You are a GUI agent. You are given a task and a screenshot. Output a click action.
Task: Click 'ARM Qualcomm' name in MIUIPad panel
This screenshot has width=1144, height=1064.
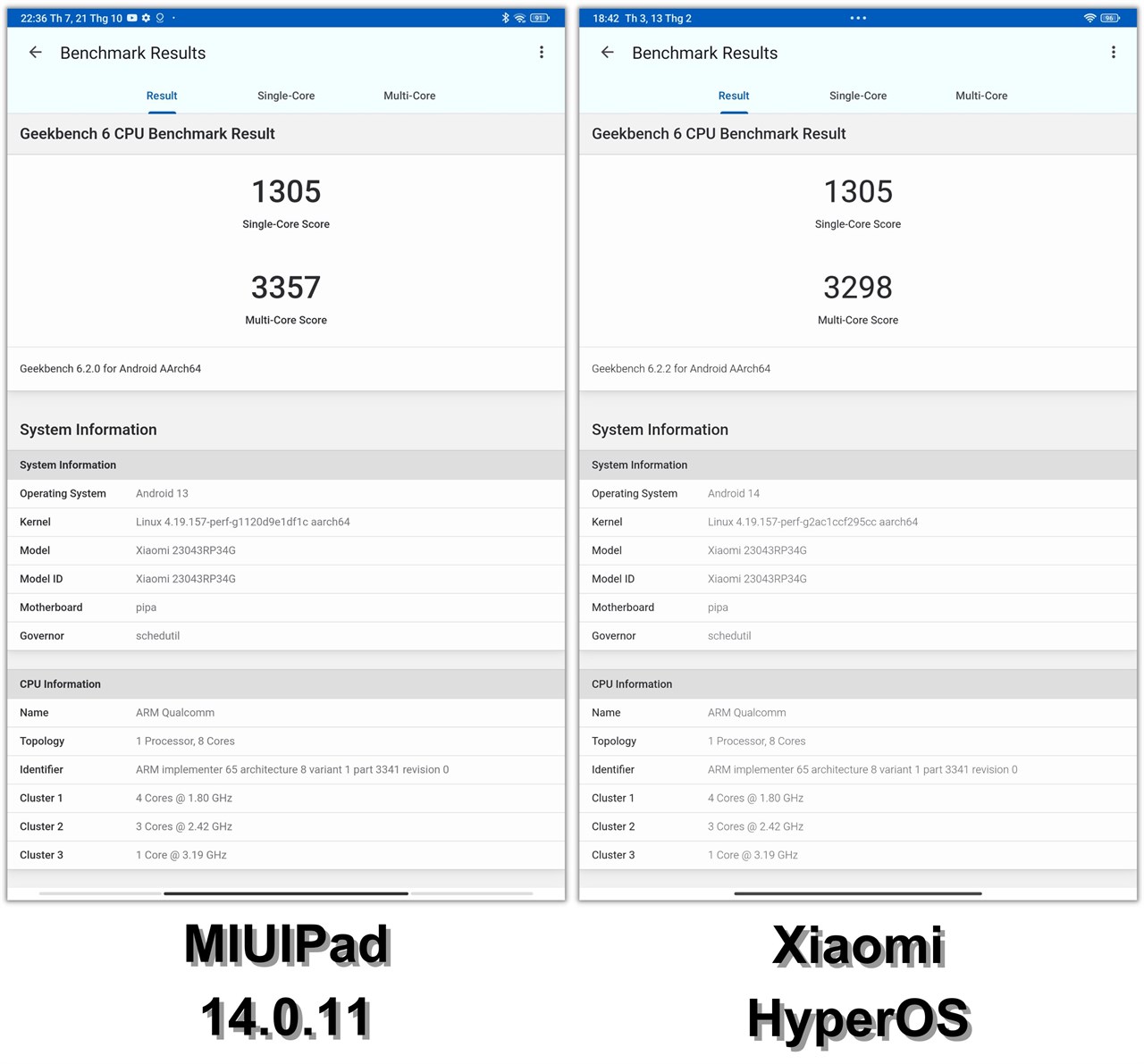175,713
